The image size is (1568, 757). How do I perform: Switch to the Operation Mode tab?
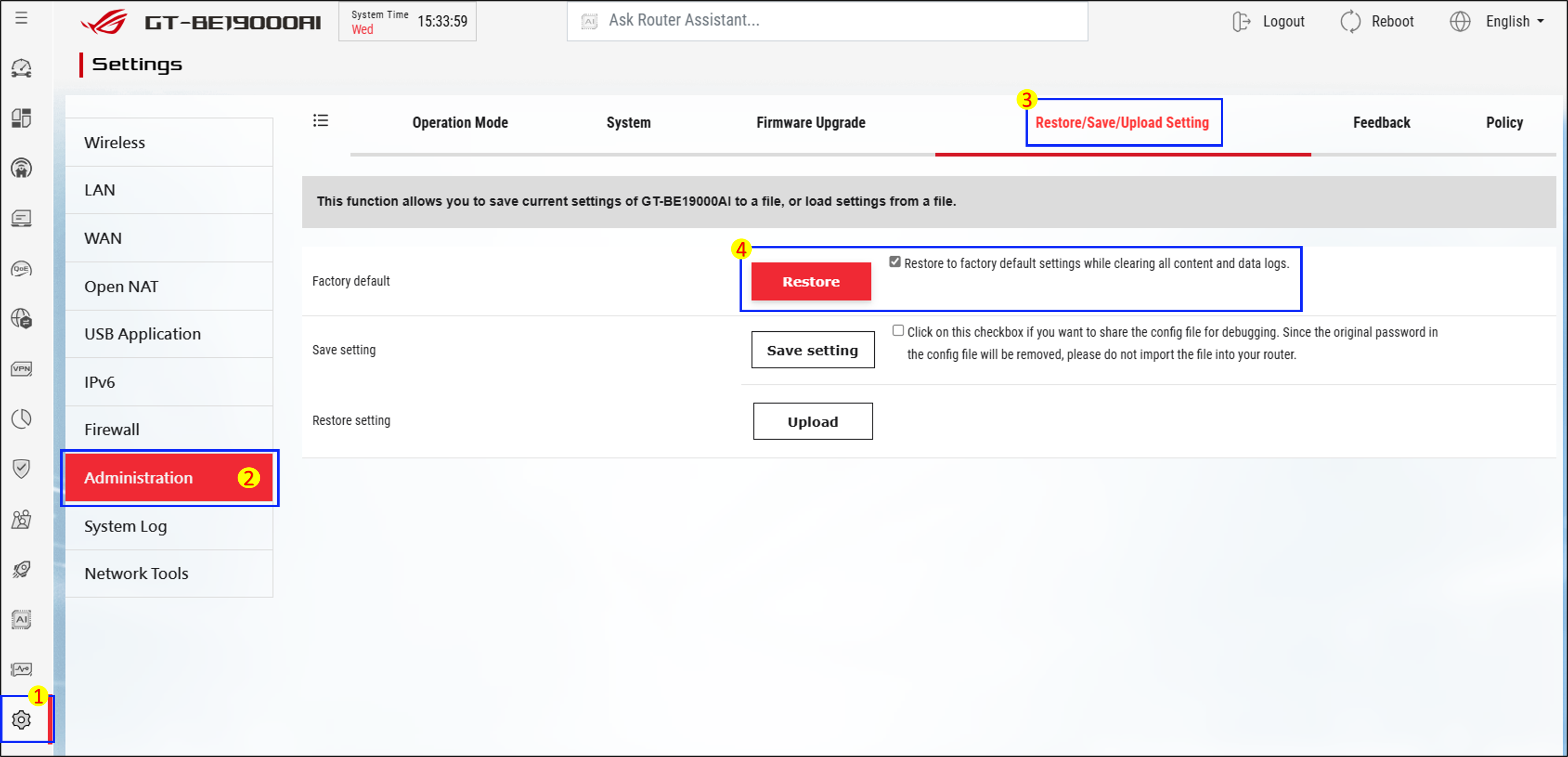(460, 122)
